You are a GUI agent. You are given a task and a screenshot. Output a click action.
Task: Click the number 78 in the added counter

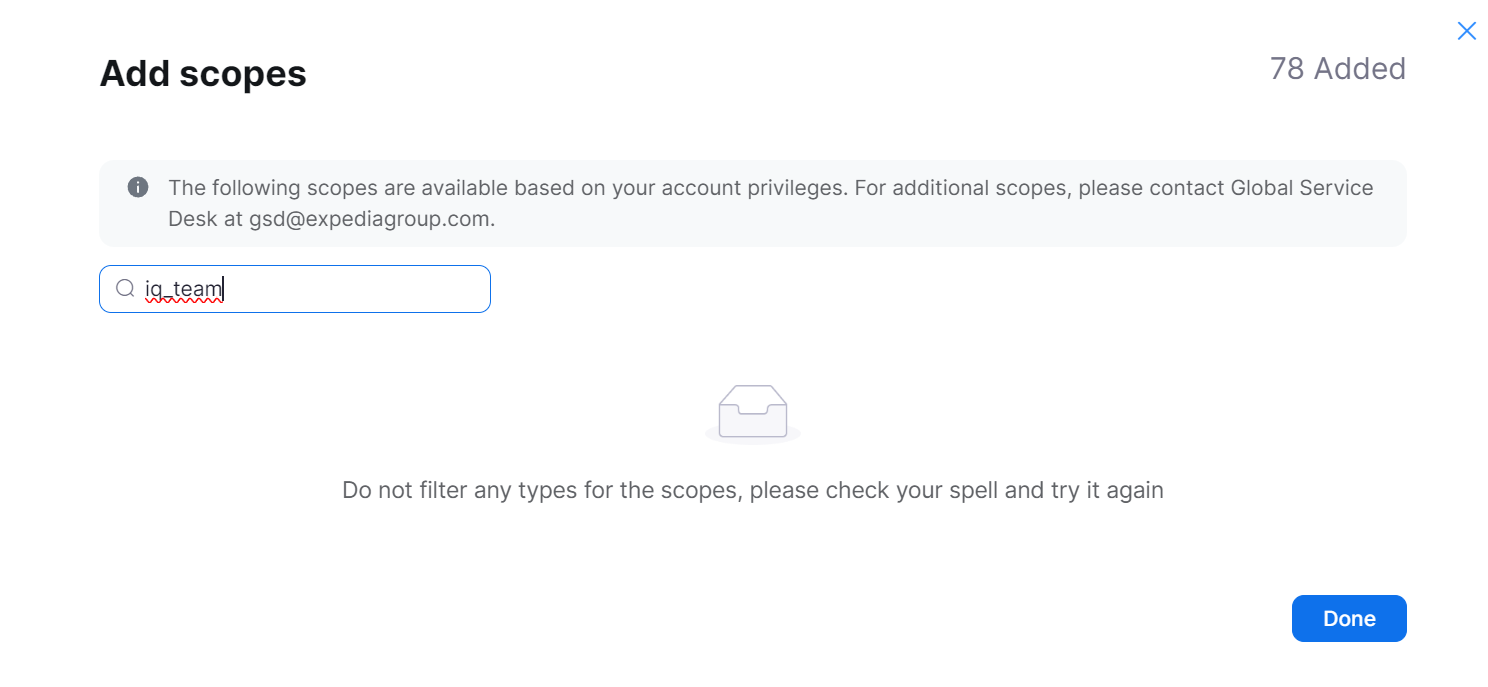1286,69
